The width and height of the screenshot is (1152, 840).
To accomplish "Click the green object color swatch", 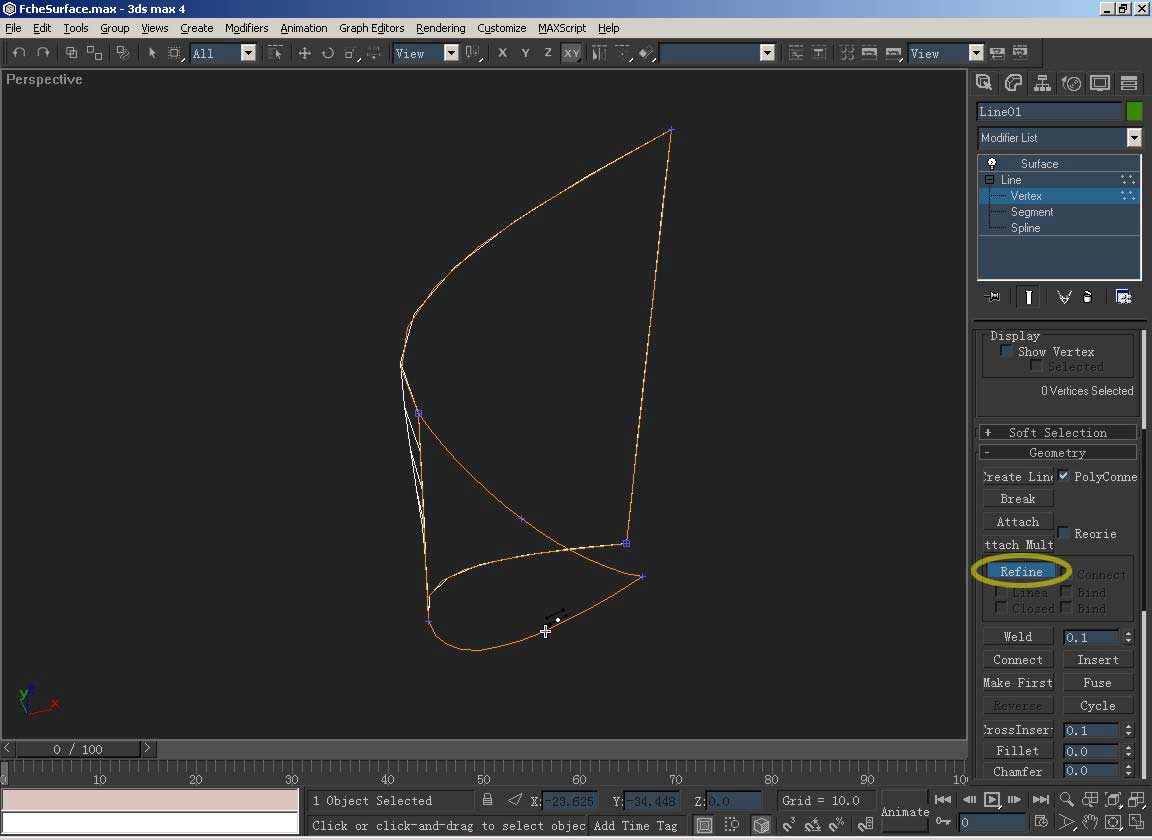I will 1134,112.
